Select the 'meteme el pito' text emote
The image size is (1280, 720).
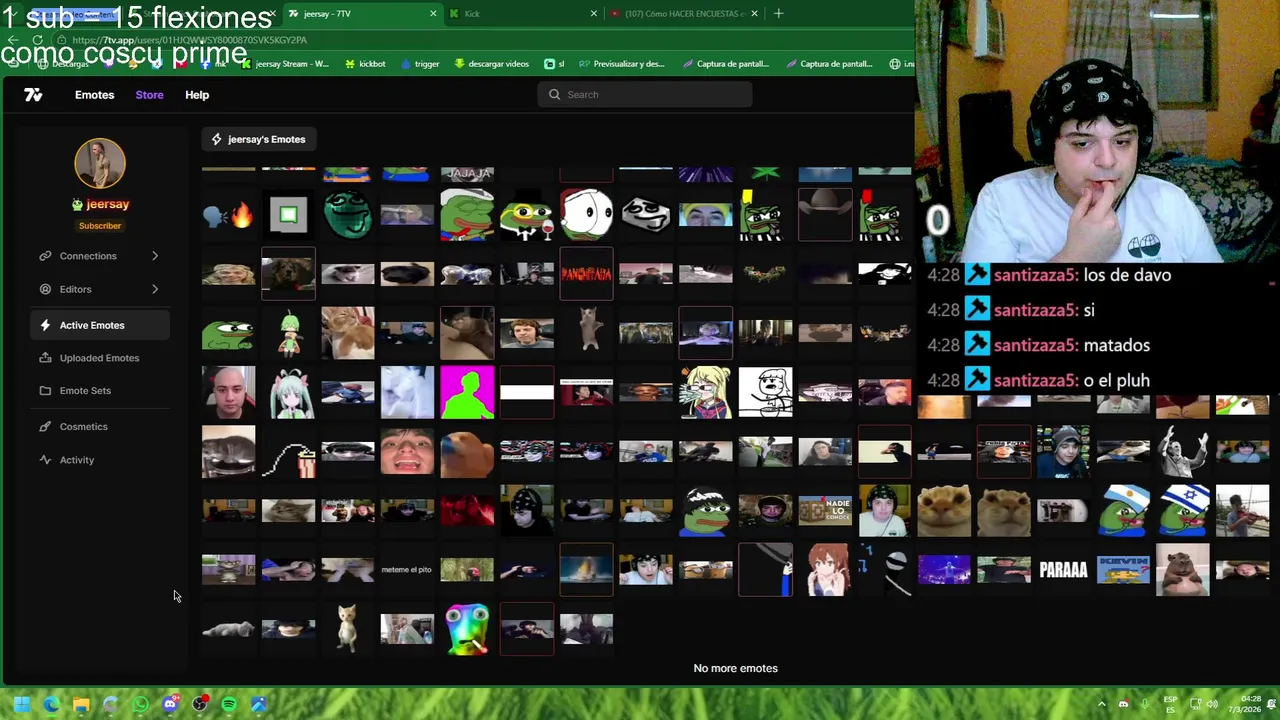[407, 570]
